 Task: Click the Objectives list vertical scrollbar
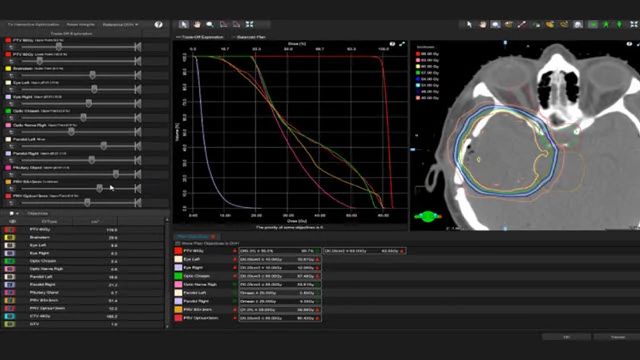(x=167, y=273)
